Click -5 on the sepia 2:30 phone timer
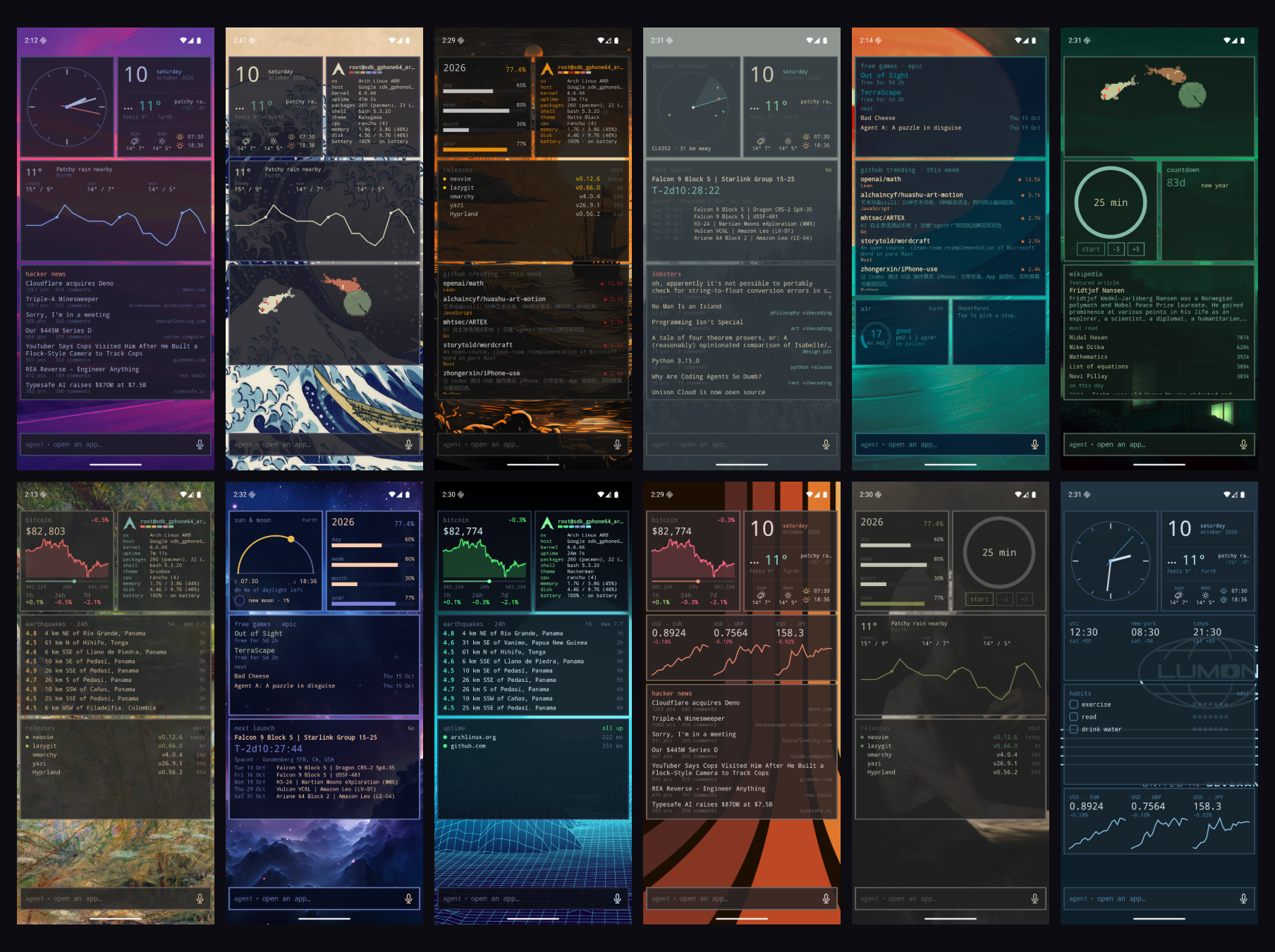Viewport: 1275px width, 952px height. click(x=1005, y=599)
